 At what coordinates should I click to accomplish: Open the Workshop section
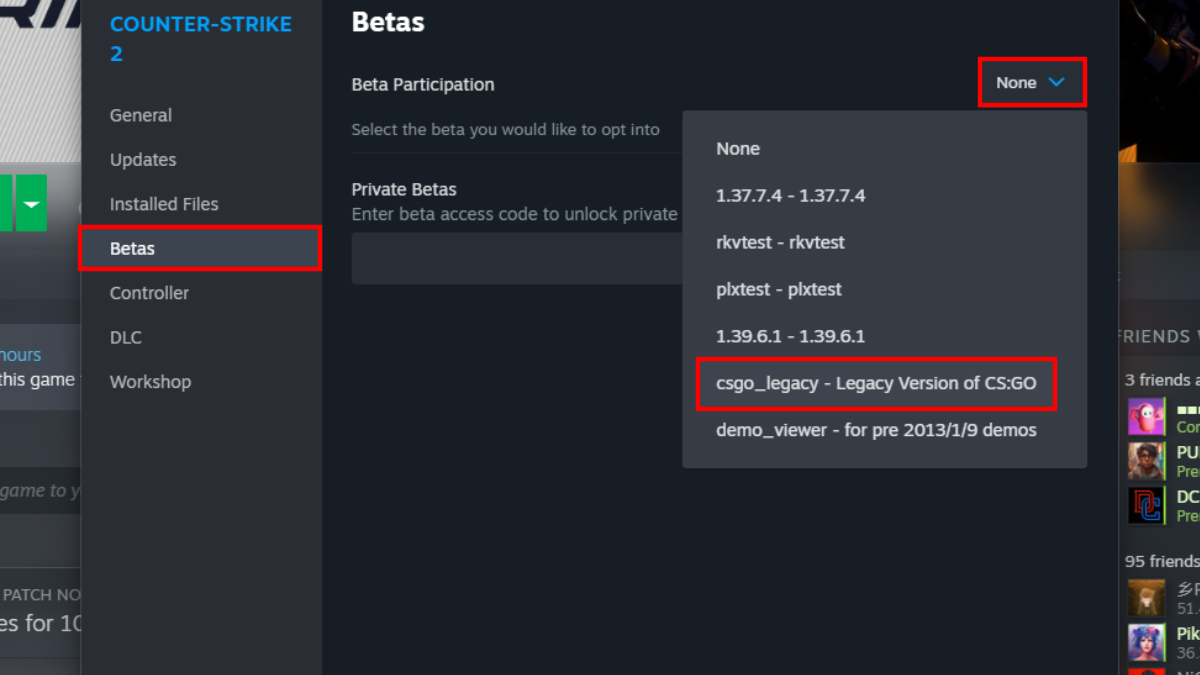pyautogui.click(x=150, y=381)
